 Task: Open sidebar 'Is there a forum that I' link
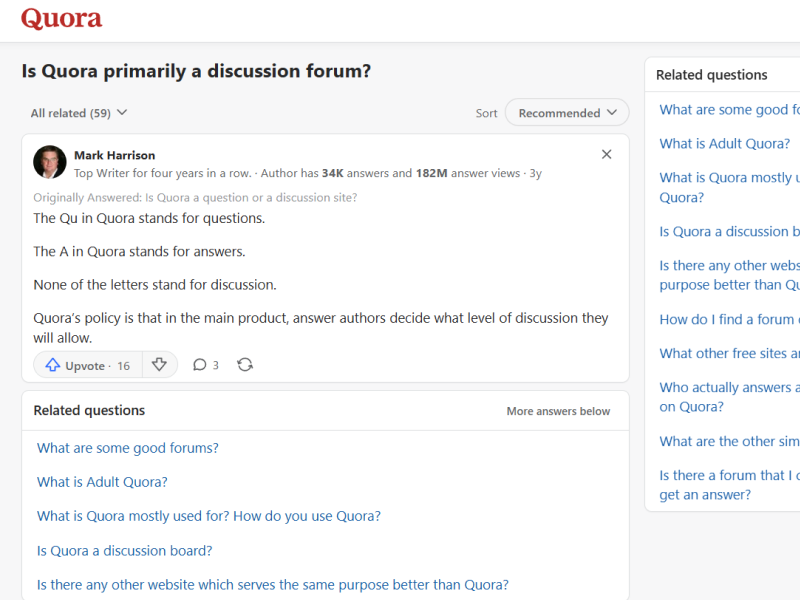tap(730, 485)
